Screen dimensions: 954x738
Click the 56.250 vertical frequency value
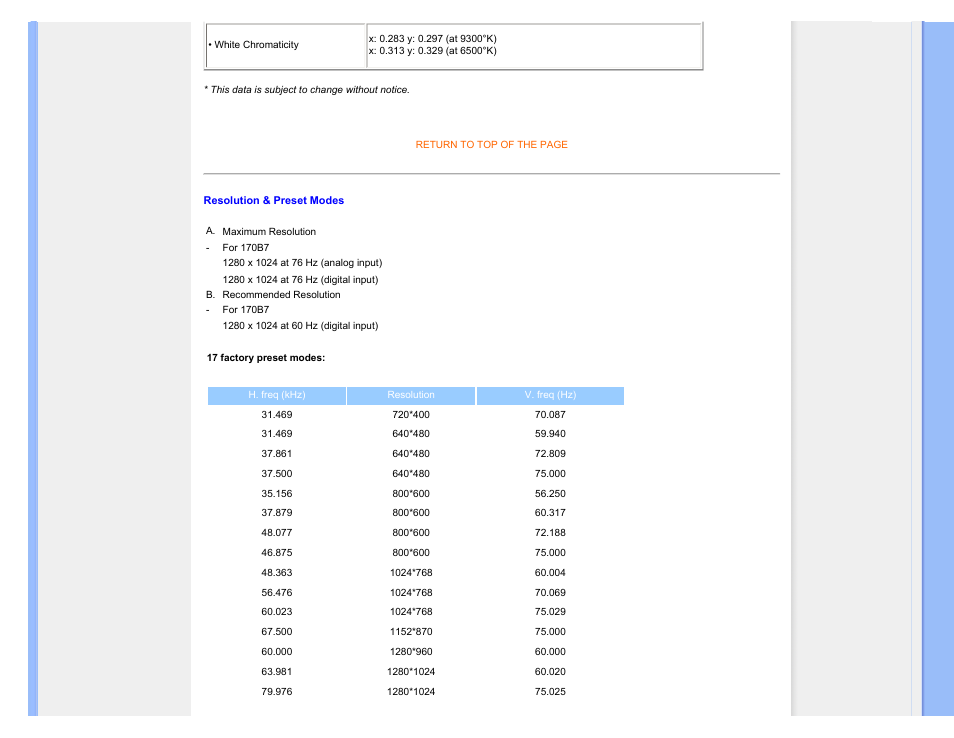[550, 494]
